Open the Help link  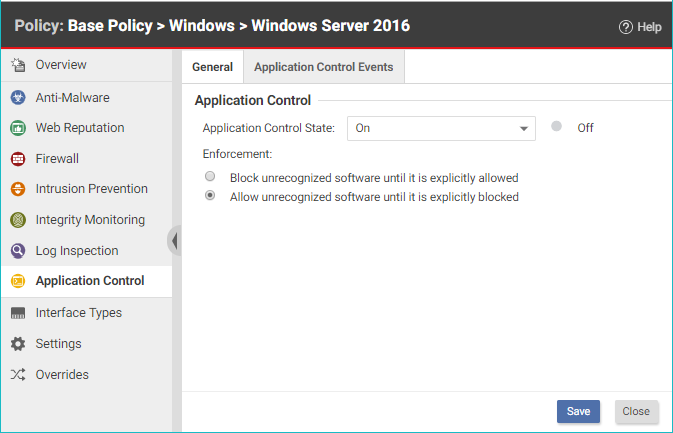(x=640, y=27)
